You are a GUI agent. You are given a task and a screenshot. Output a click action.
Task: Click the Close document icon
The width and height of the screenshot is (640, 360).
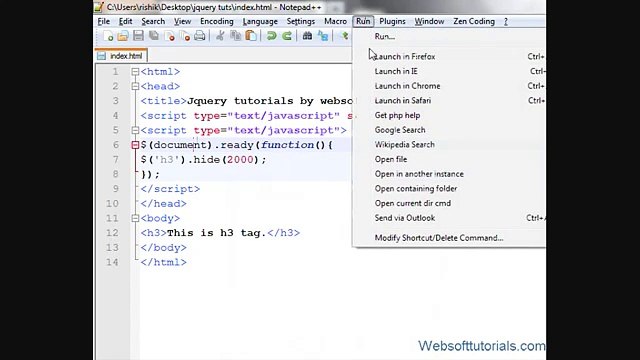coord(169,36)
